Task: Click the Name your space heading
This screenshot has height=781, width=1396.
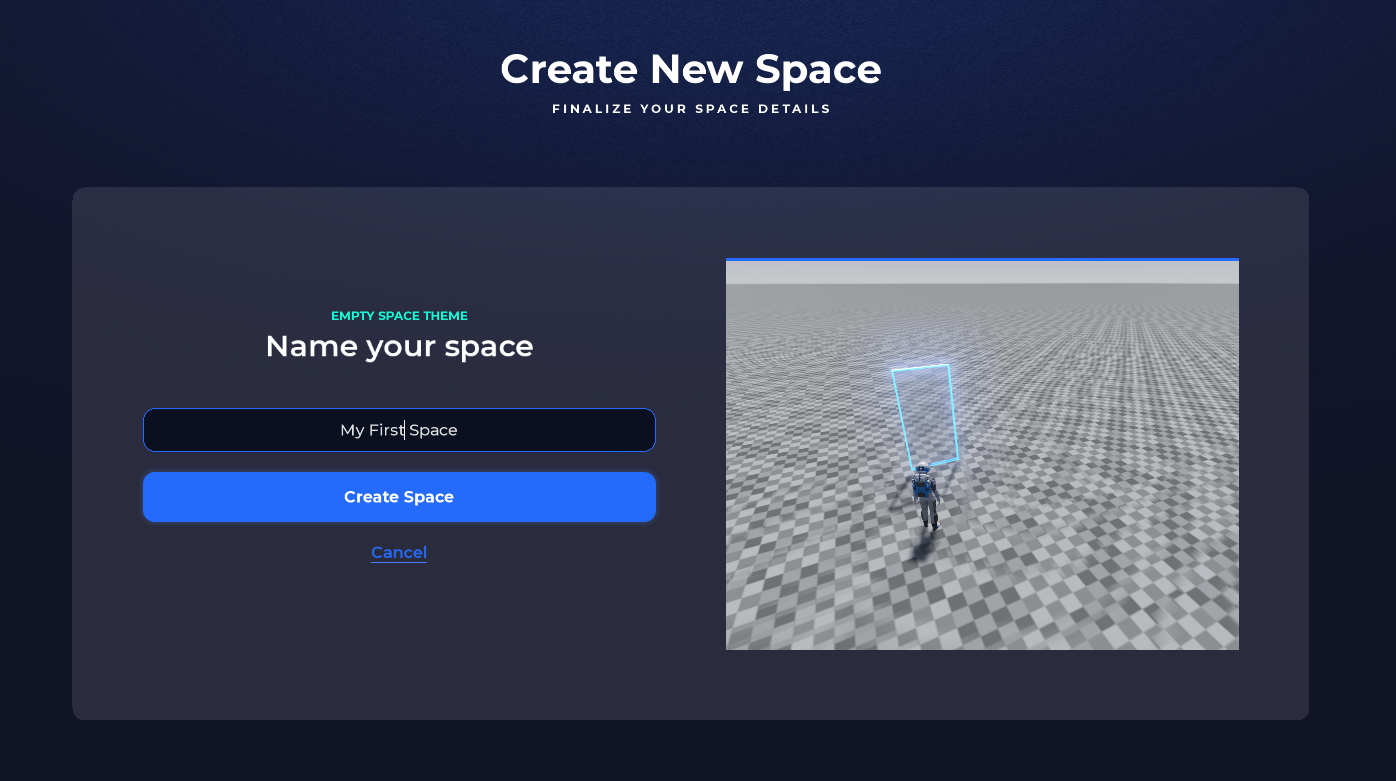Action: [399, 347]
